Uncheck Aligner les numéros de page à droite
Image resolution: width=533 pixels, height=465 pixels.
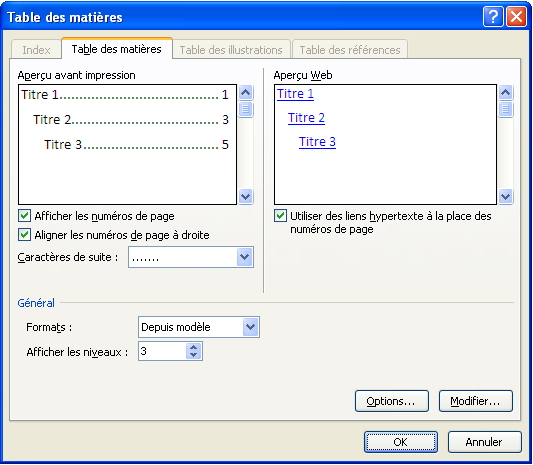24,235
